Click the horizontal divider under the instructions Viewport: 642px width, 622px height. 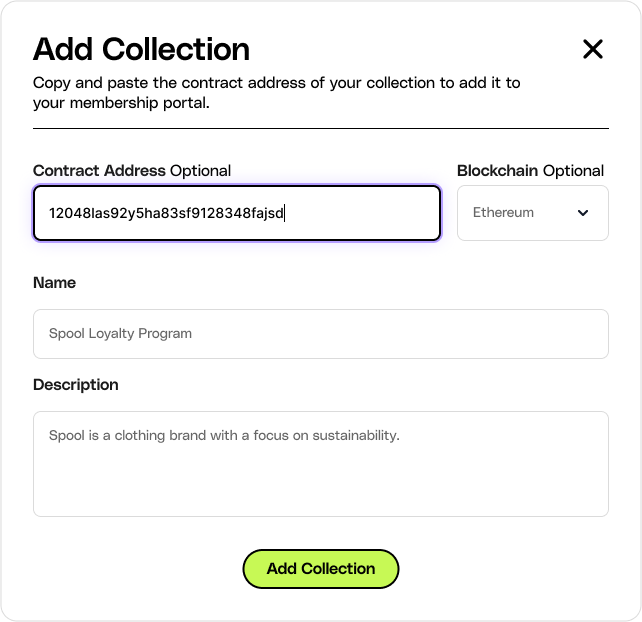pos(320,128)
